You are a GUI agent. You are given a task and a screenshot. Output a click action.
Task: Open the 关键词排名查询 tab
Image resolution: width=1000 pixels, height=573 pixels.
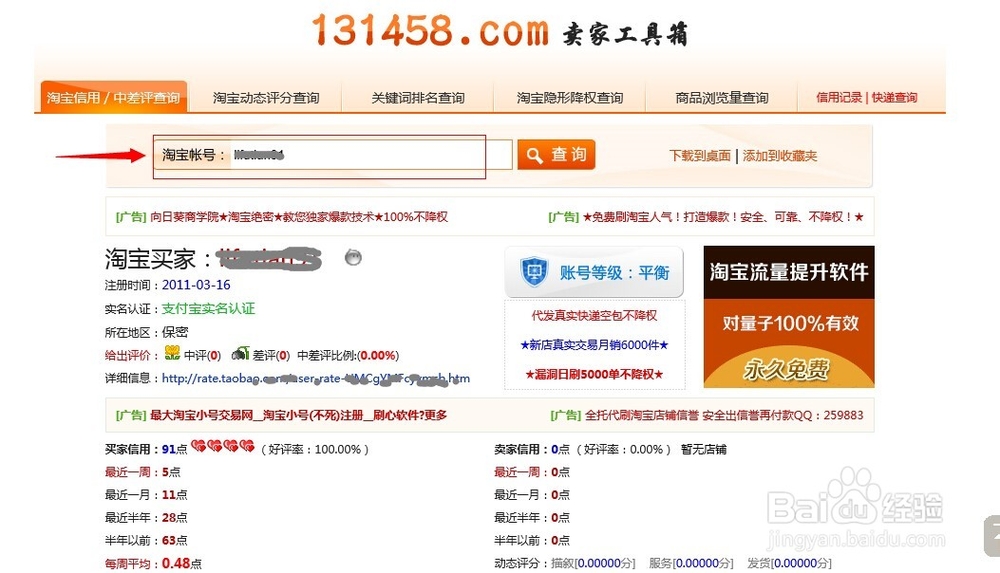pyautogui.click(x=418, y=98)
